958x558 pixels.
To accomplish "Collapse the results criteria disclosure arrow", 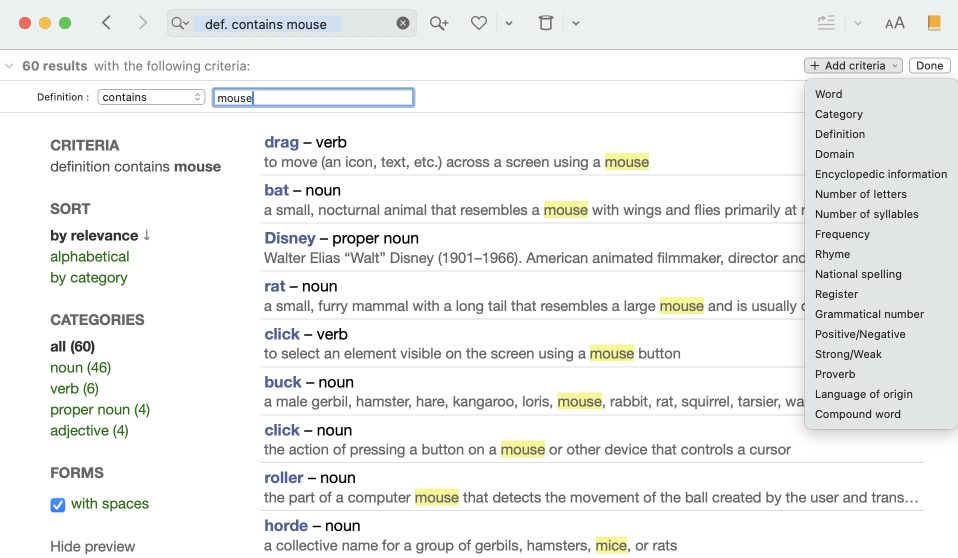I will pyautogui.click(x=9, y=66).
